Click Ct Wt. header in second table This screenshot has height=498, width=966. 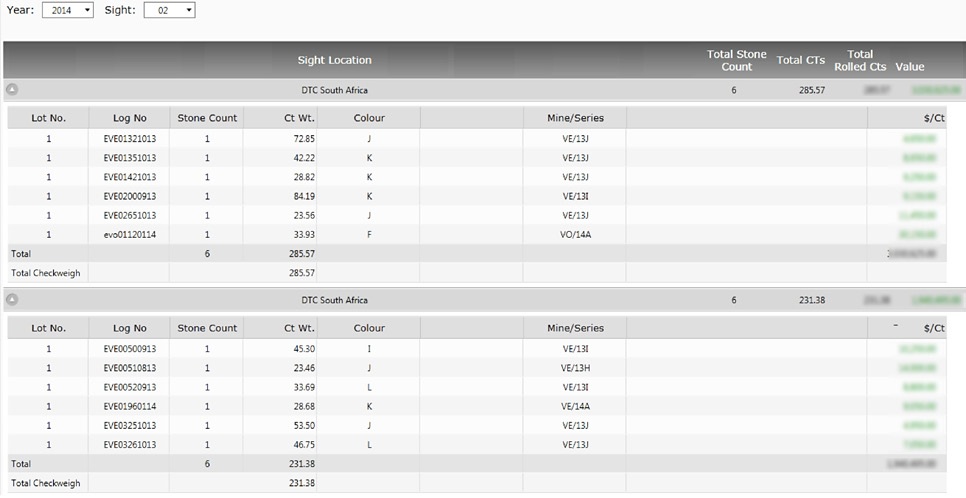click(299, 328)
